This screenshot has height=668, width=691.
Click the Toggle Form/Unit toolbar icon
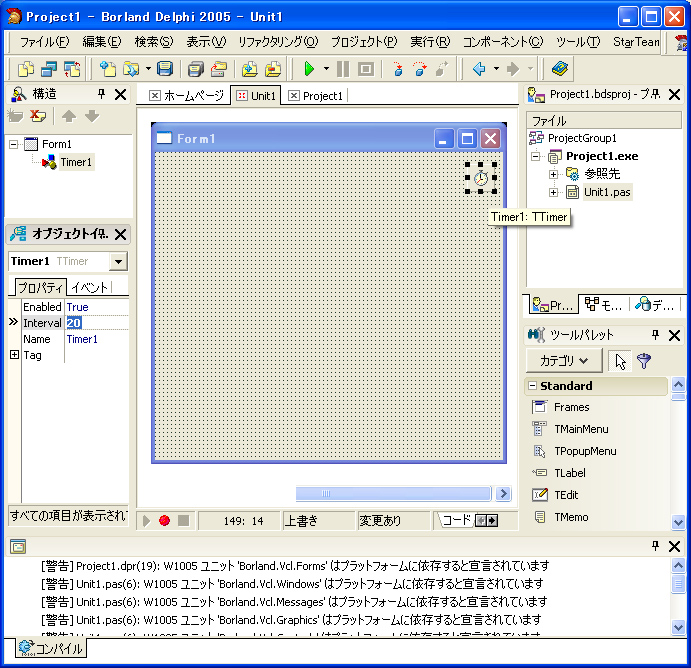pos(72,69)
